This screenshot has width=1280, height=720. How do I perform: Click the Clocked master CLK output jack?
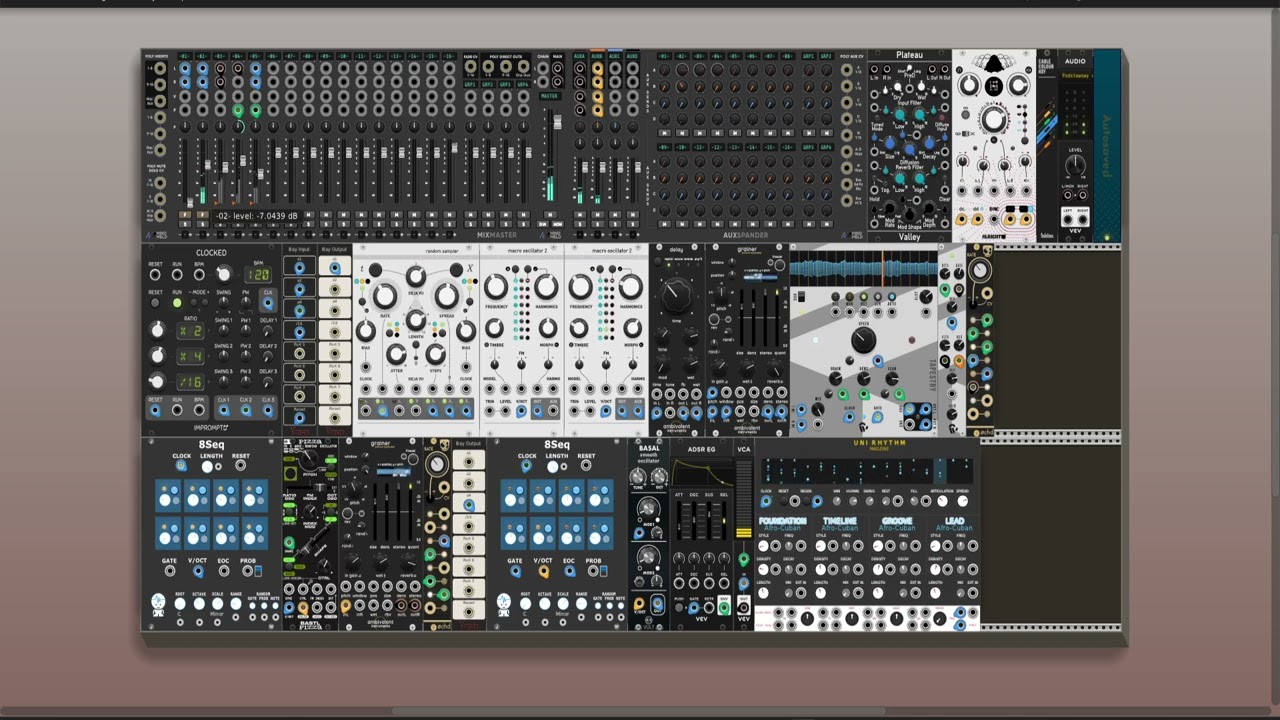pos(268,302)
